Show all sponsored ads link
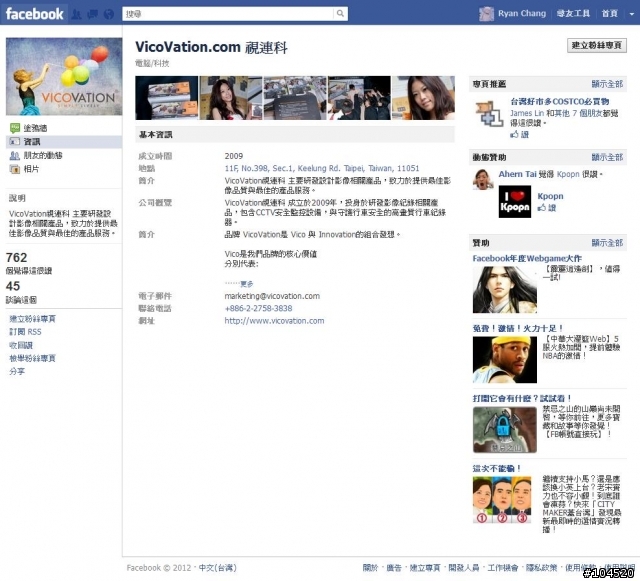This screenshot has width=640, height=581. [x=607, y=243]
